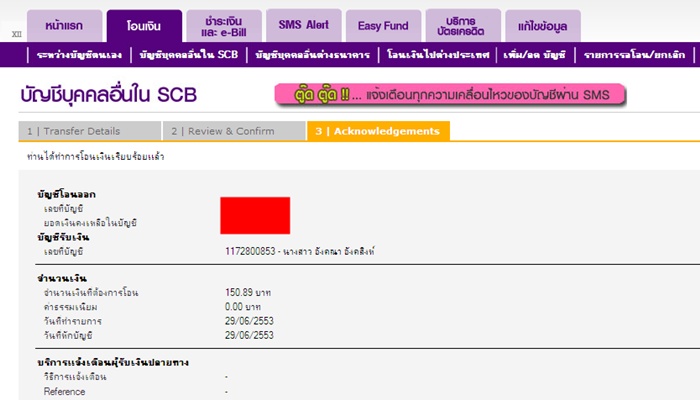Click the บัญชีรับเงิน section heading
700x400 pixels.
click(63, 237)
